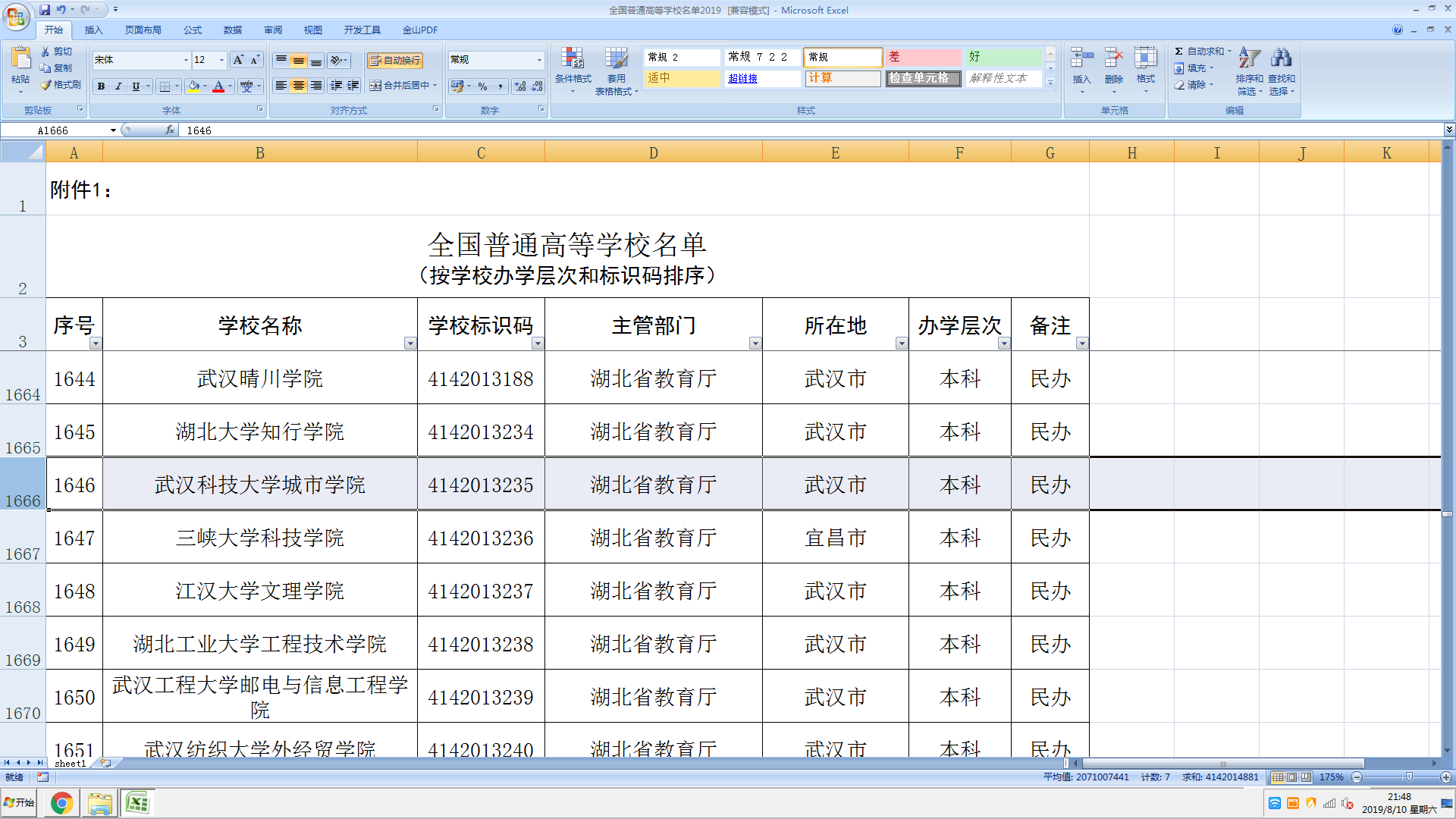The width and height of the screenshot is (1456, 819).
Task: Open Sort and Filter (排序和筛选)
Action: [x=1249, y=71]
